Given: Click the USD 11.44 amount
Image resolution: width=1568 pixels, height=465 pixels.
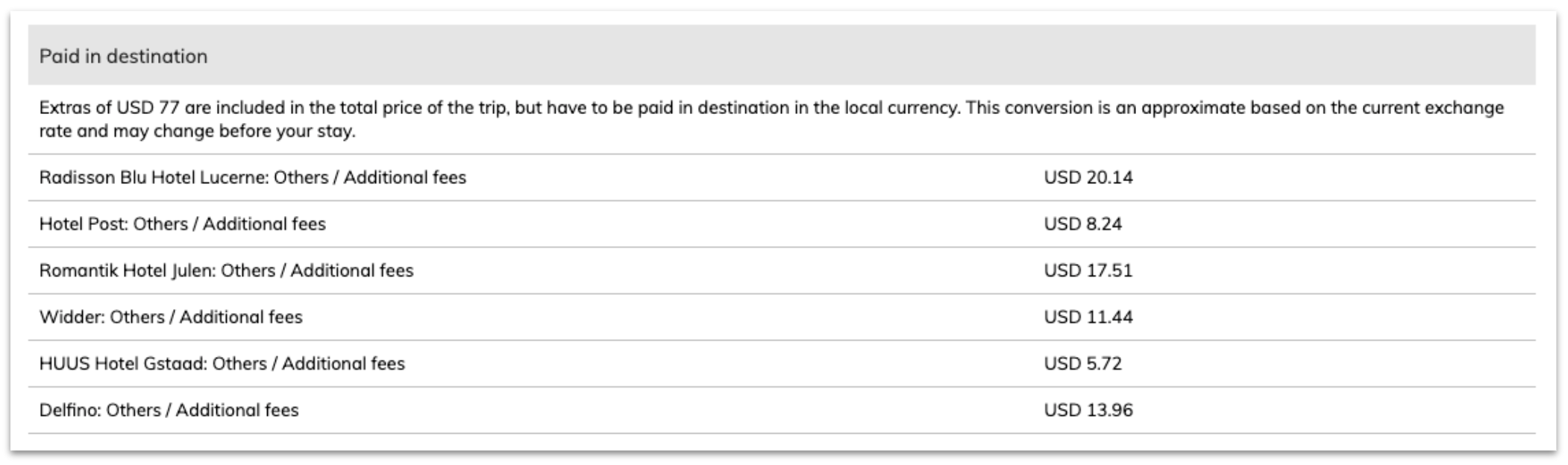Looking at the screenshot, I should [x=1088, y=317].
